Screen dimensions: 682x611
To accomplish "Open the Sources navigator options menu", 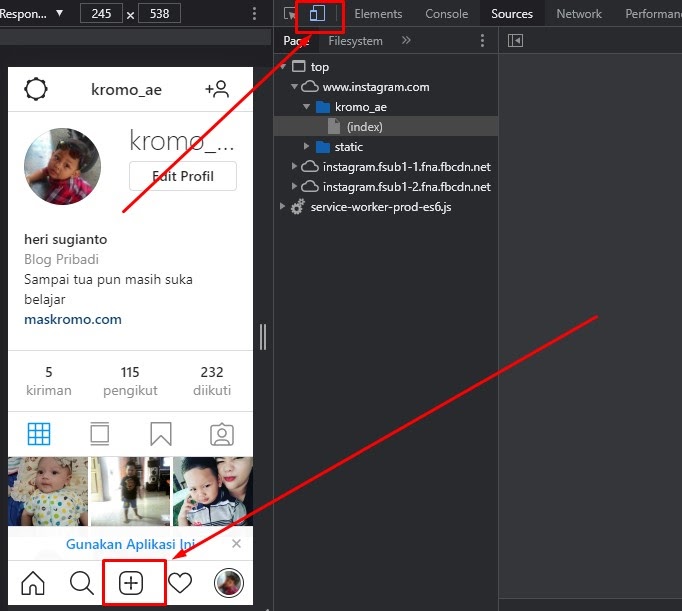I will (482, 40).
